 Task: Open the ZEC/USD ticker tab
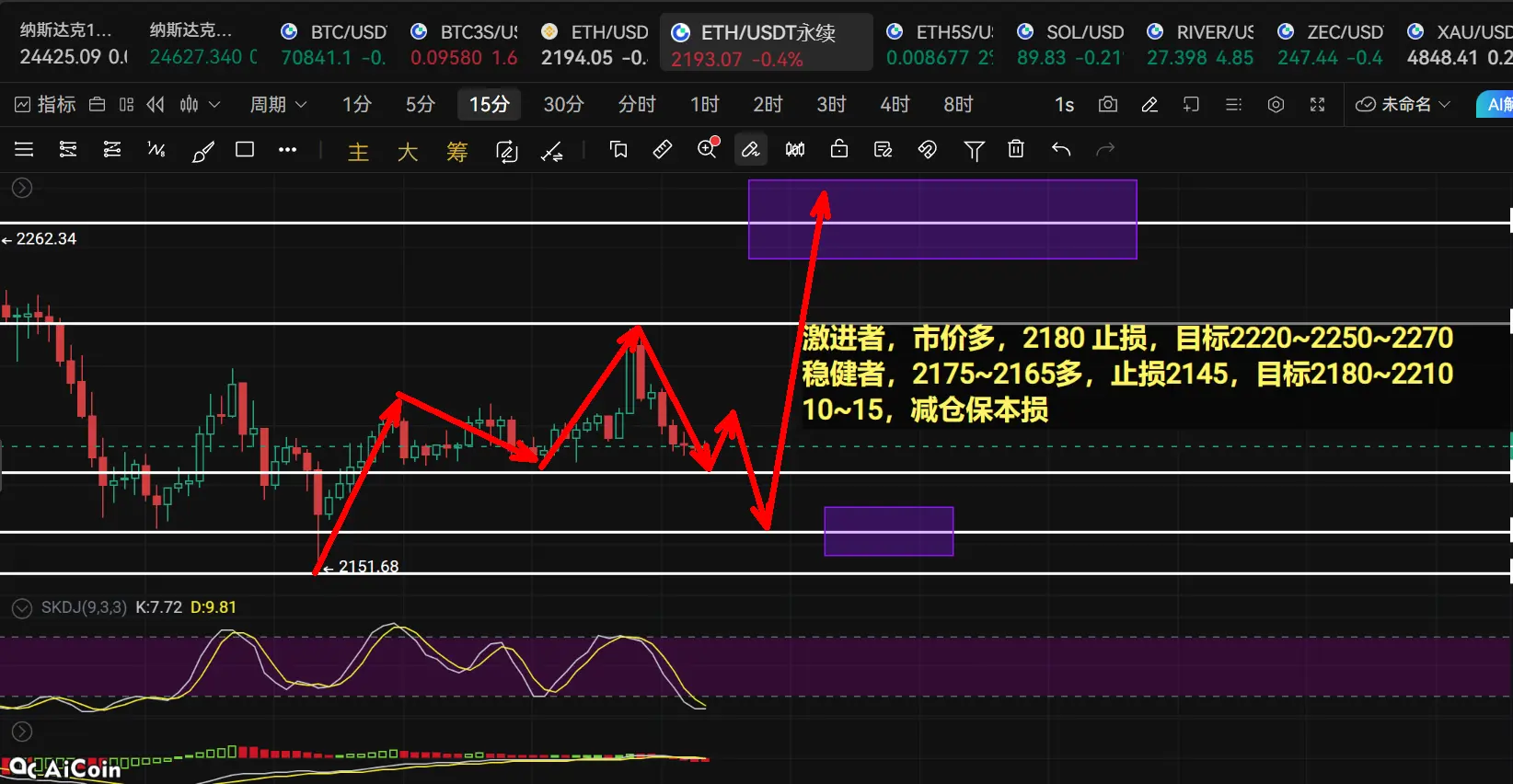point(1330,42)
